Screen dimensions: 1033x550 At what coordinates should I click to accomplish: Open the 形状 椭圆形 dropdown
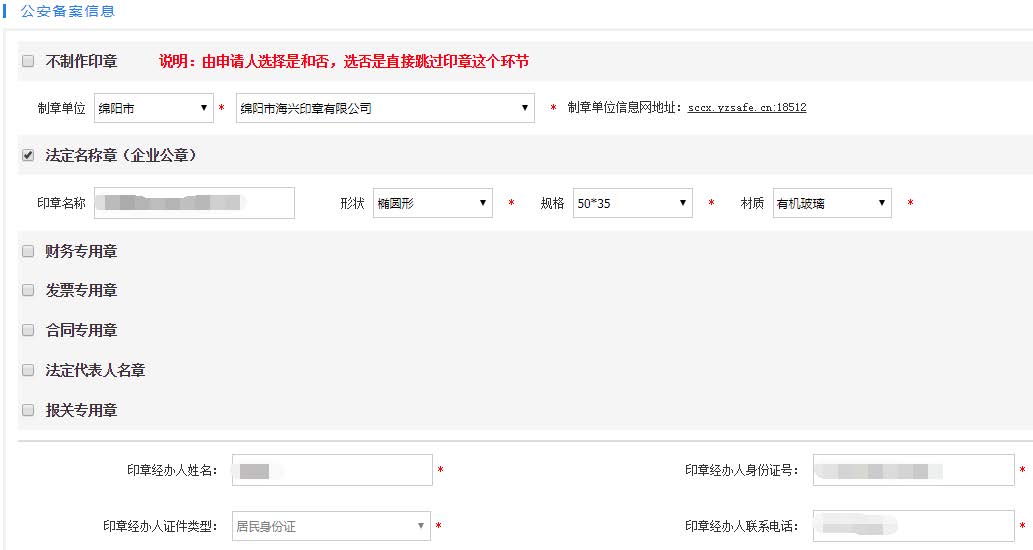click(433, 203)
